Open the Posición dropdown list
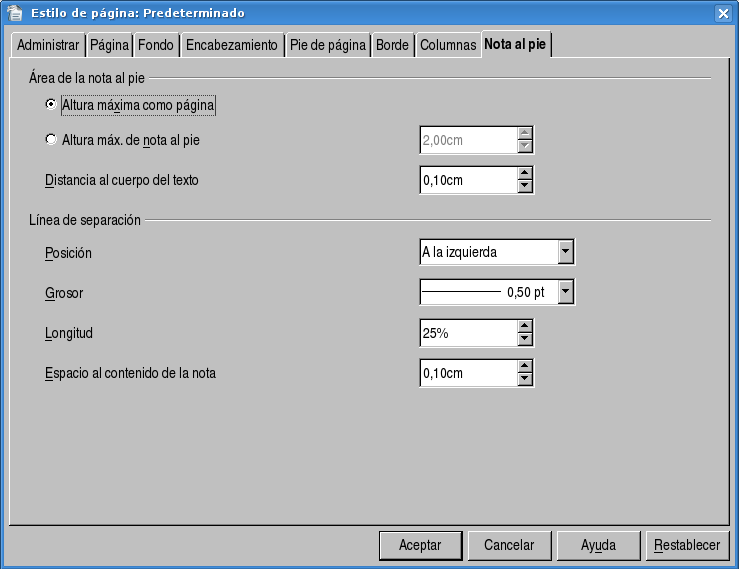The width and height of the screenshot is (739, 569). point(566,252)
